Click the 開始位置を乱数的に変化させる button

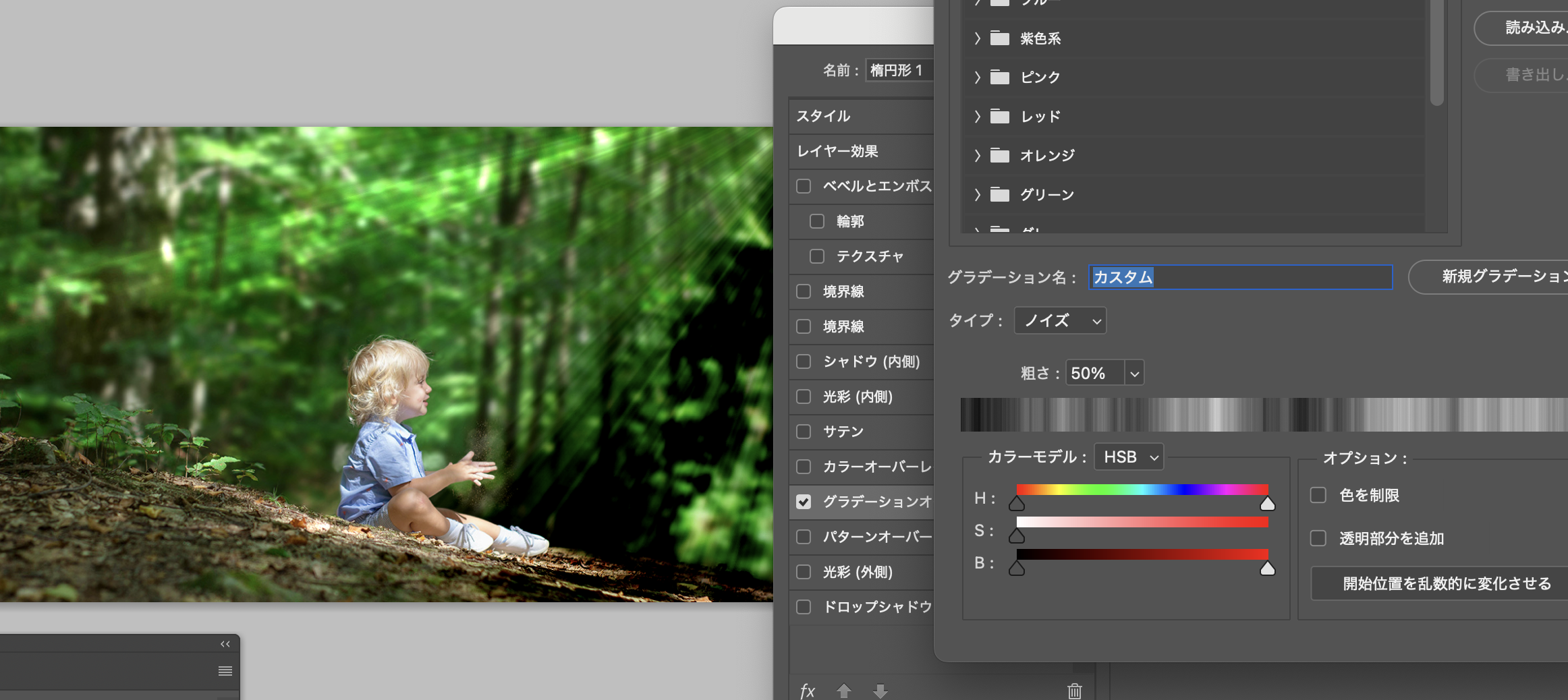point(1447,583)
